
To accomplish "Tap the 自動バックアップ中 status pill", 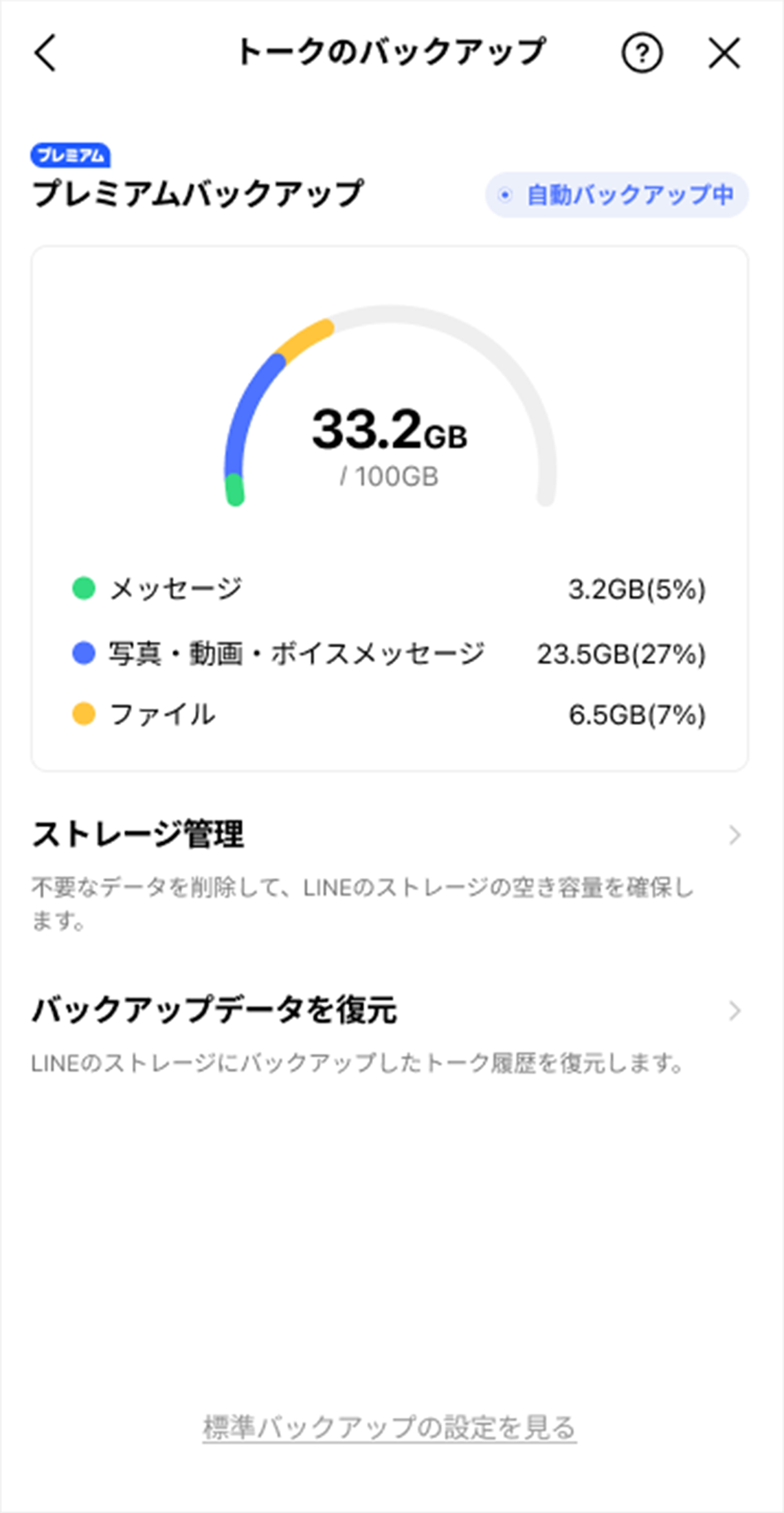I will pos(616,195).
